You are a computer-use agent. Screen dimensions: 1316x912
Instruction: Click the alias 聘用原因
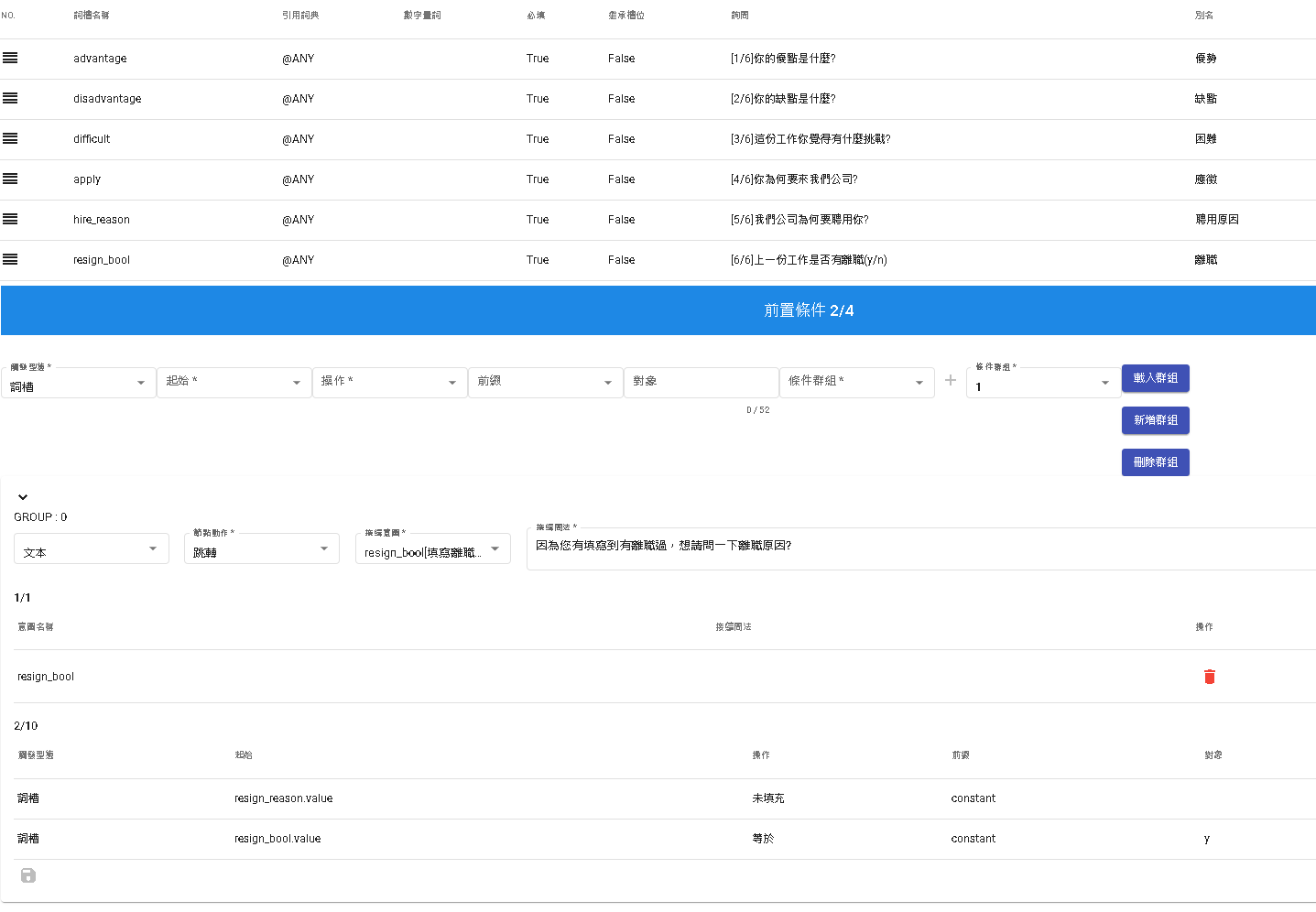point(1217,220)
